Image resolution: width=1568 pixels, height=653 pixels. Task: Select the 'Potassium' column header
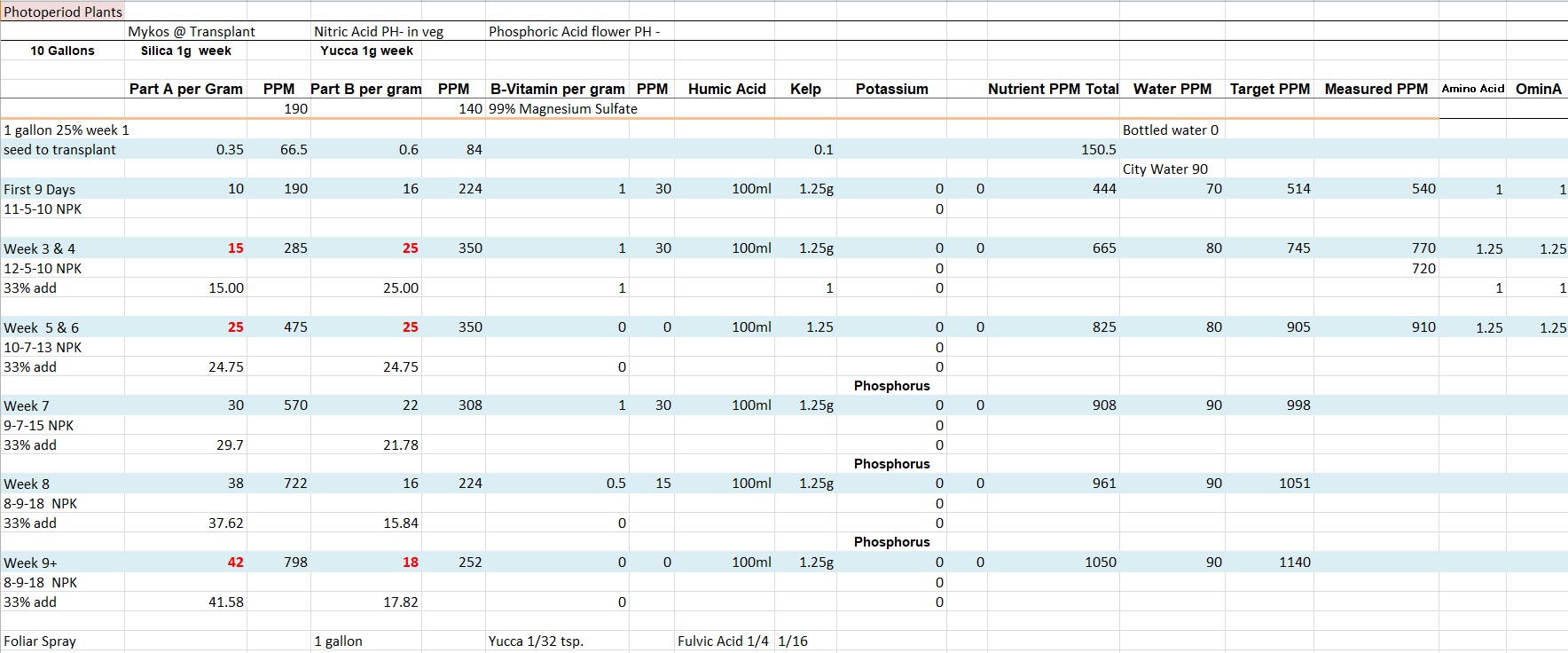[x=892, y=89]
